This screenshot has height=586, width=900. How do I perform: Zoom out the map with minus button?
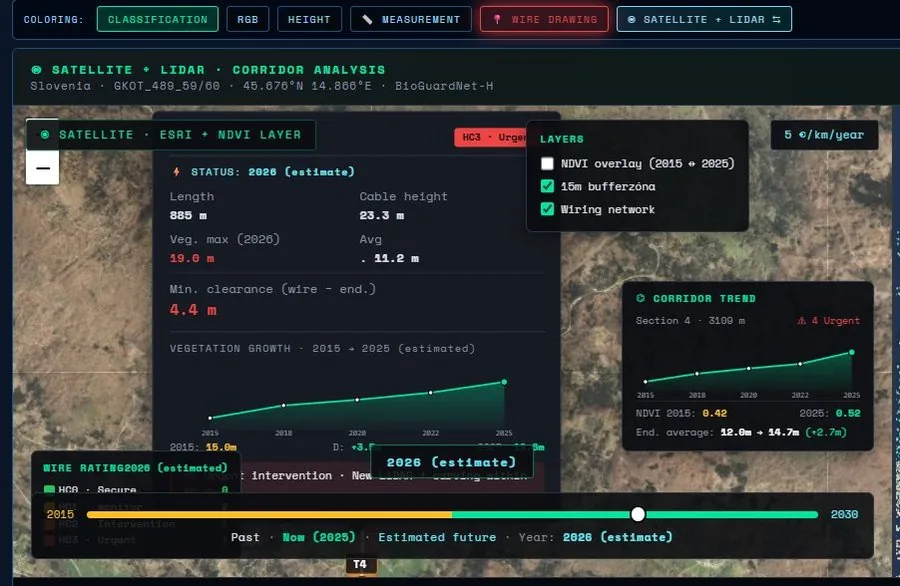click(x=42, y=168)
